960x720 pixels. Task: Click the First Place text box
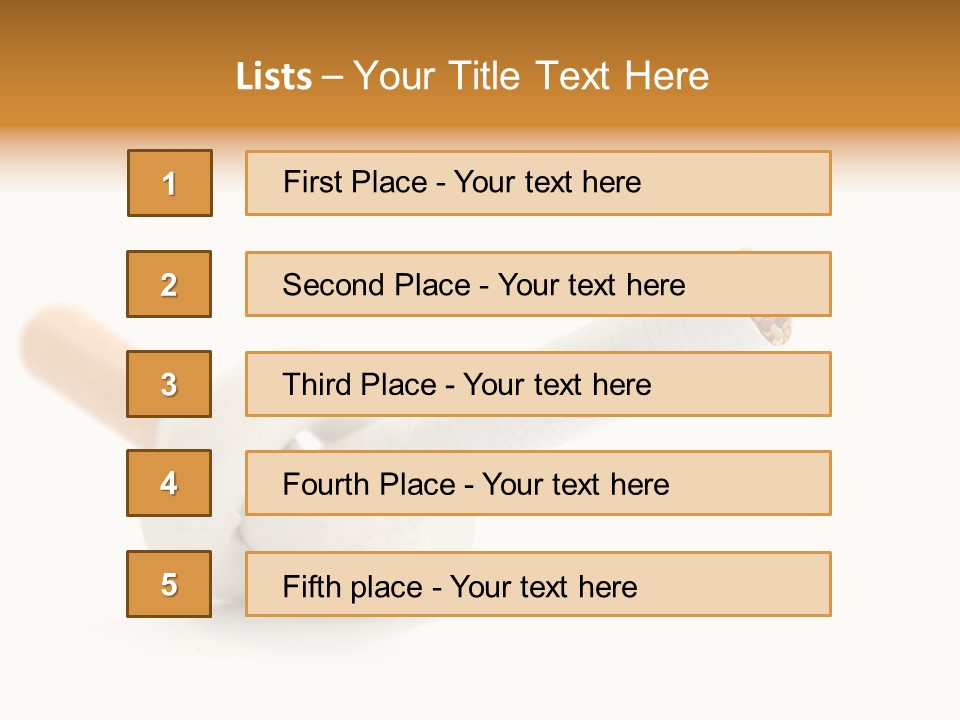[538, 183]
